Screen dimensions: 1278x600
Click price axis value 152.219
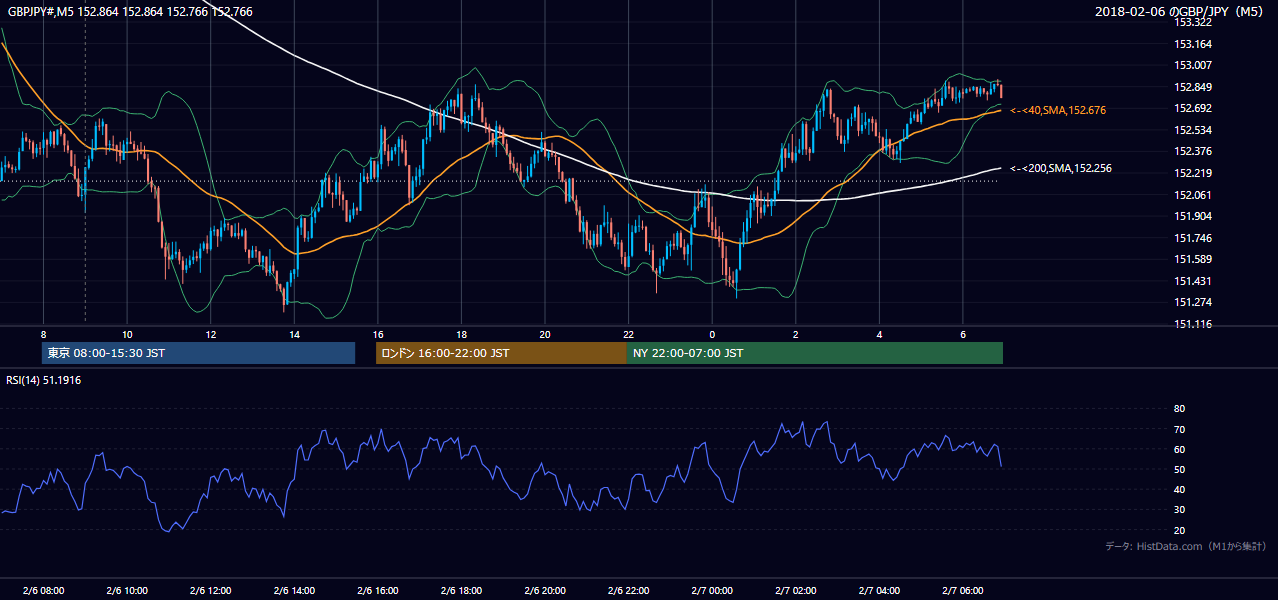(x=1192, y=173)
